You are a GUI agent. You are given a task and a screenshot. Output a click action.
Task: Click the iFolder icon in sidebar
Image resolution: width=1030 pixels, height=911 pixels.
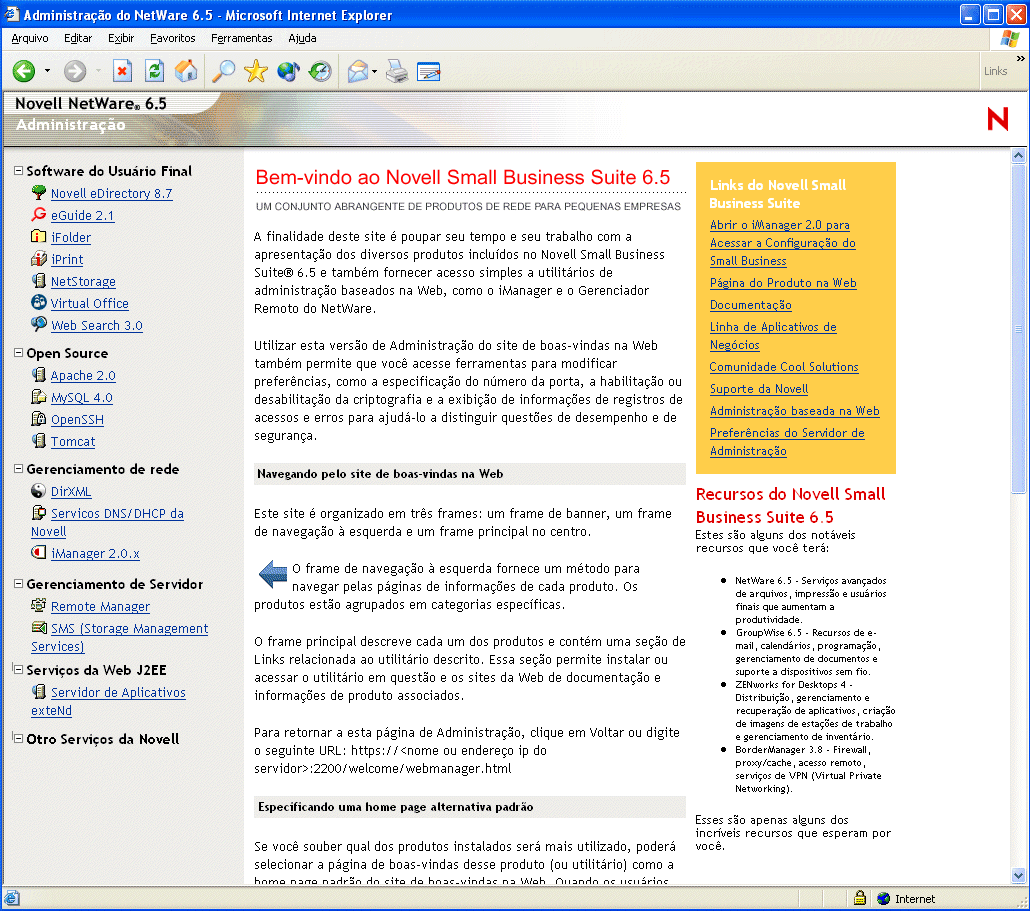click(39, 236)
